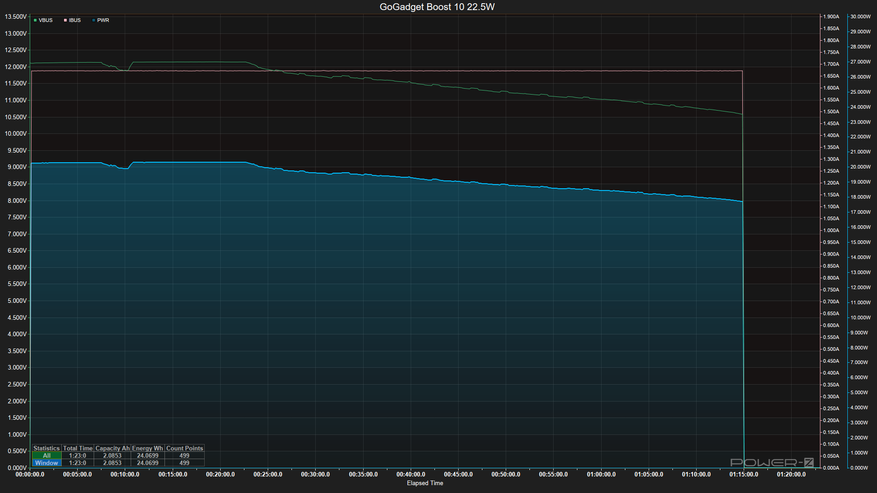Select the green 'All' statistics row label
Viewport: 877px width, 493px height.
coord(46,456)
